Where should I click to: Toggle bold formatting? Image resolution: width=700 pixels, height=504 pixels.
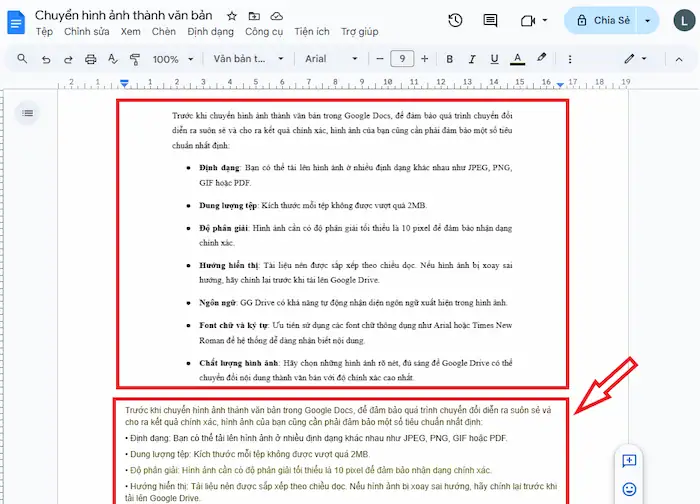[x=449, y=59]
